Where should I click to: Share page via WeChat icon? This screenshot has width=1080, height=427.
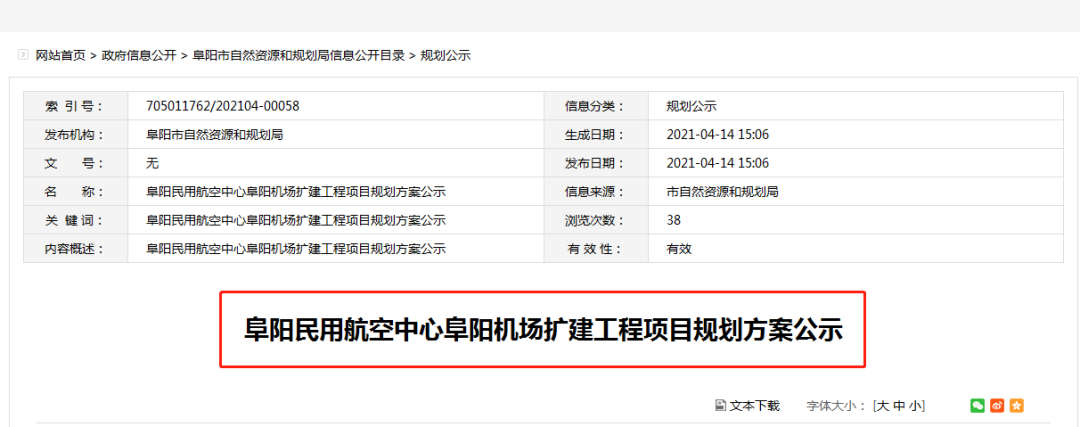click(x=977, y=406)
